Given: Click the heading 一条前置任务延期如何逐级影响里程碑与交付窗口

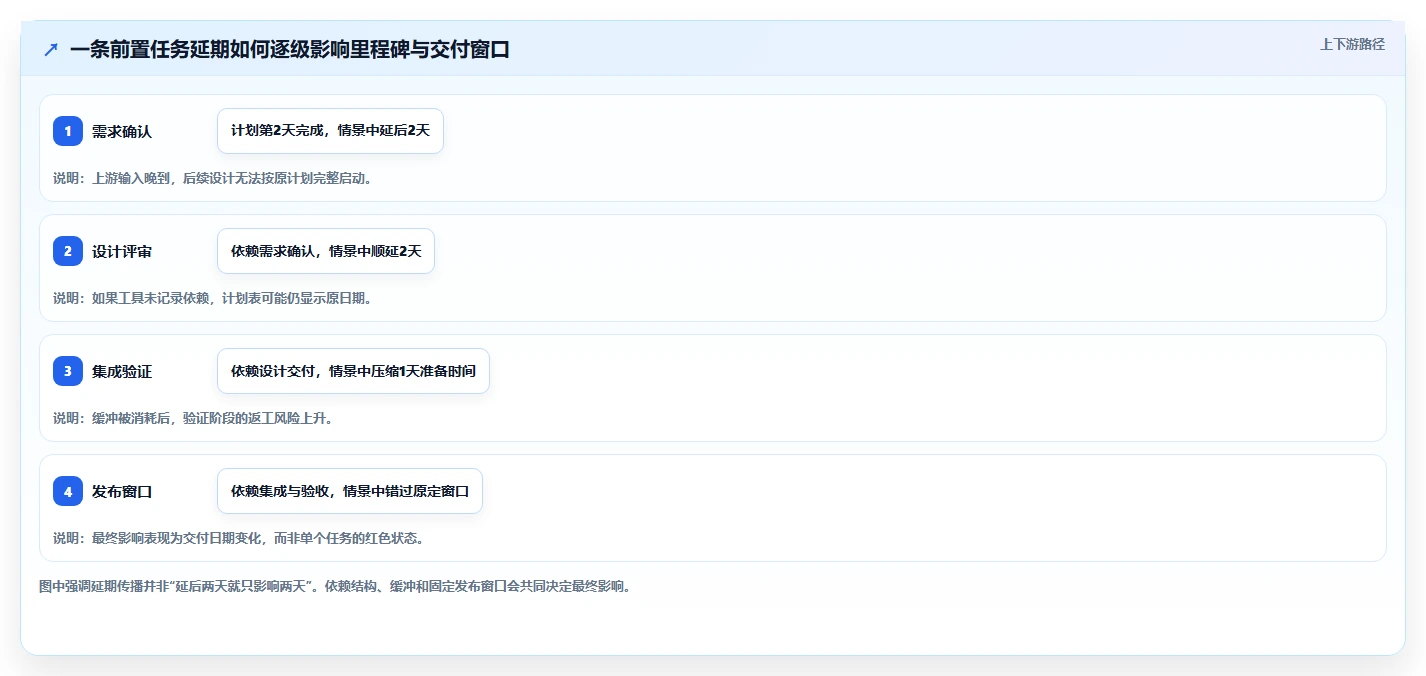Looking at the screenshot, I should 290,49.
